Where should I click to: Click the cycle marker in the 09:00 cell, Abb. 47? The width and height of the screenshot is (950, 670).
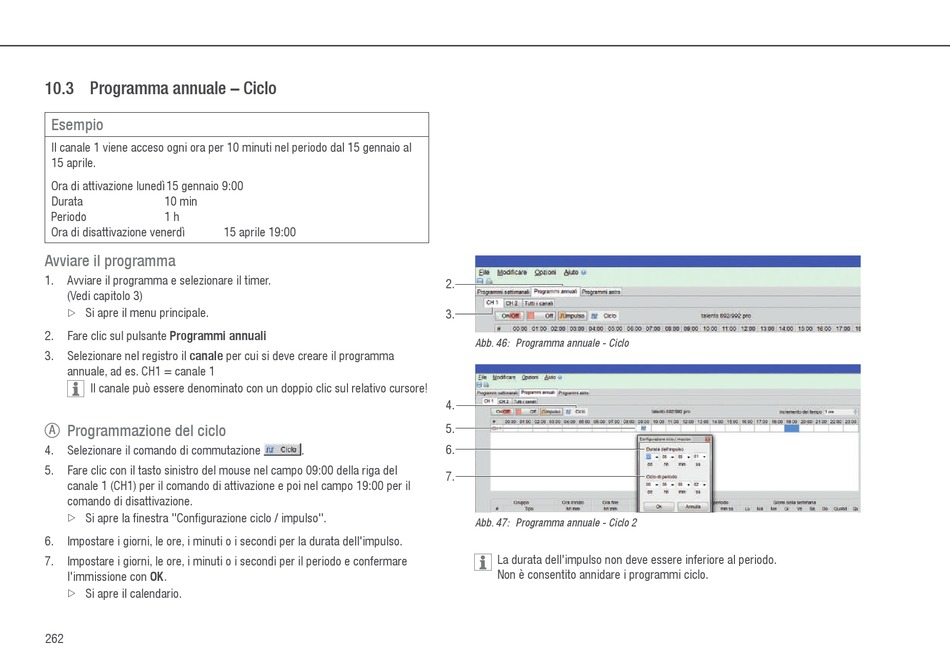(643, 428)
